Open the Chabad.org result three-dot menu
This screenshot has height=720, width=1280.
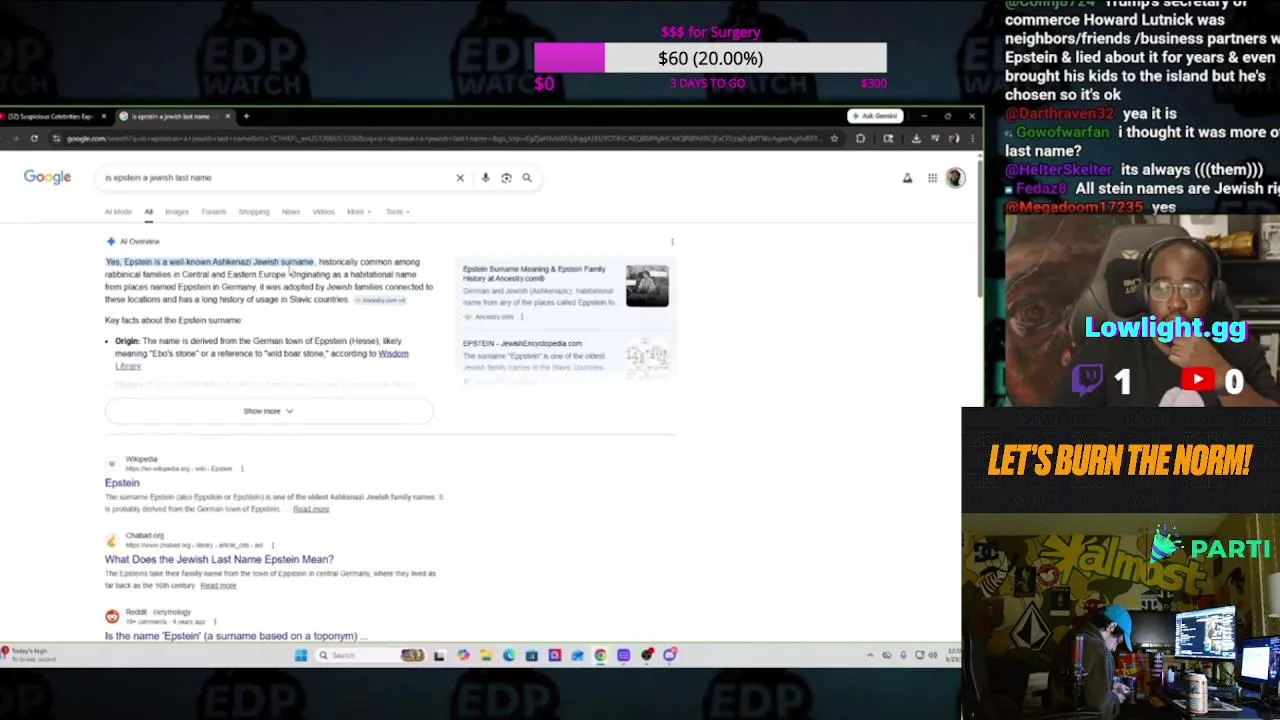pos(272,545)
